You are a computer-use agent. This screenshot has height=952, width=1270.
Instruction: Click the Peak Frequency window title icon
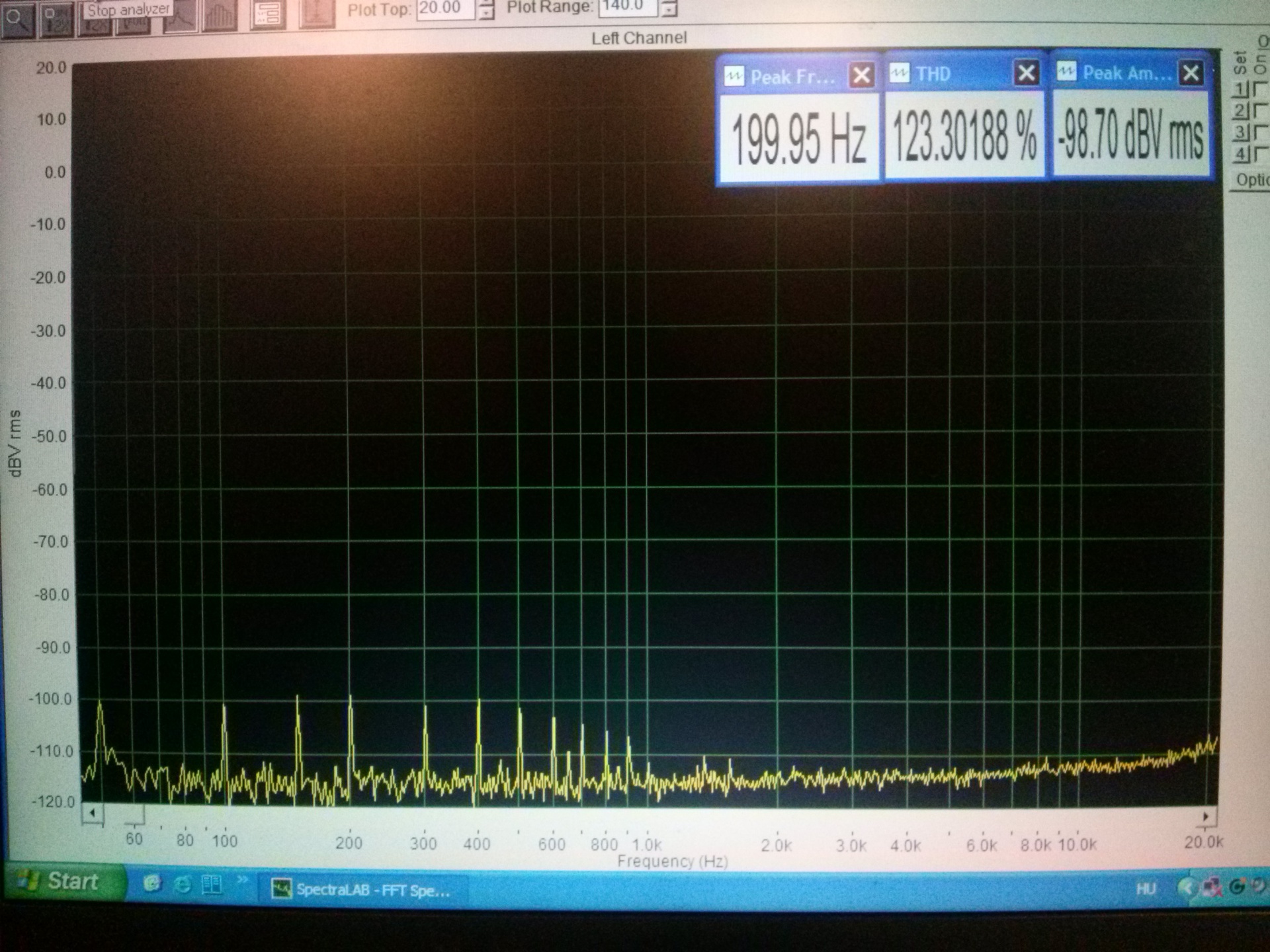click(734, 77)
